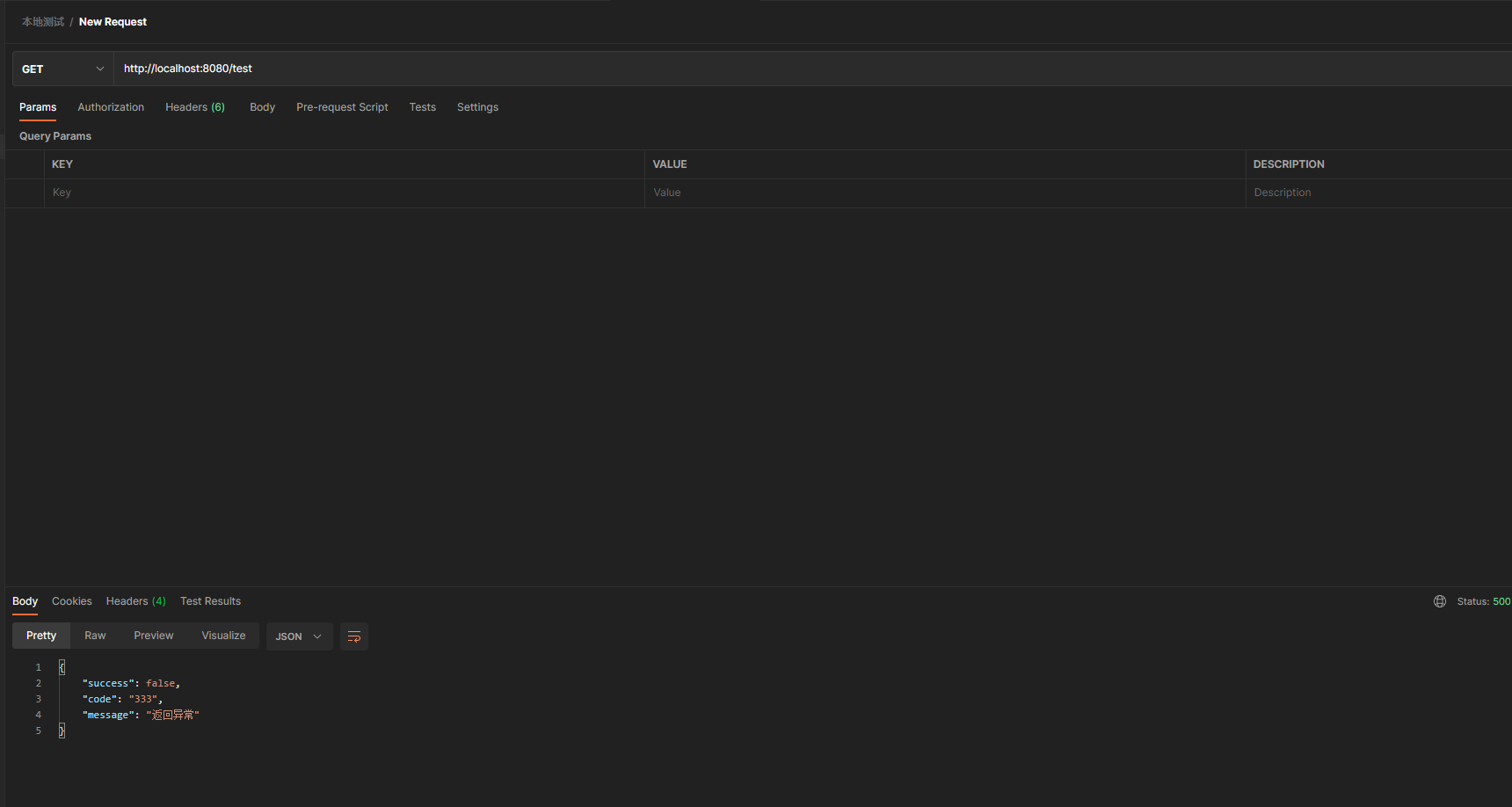Viewport: 1512px width, 807px height.
Task: Switch to the Authorization tab
Action: (111, 107)
